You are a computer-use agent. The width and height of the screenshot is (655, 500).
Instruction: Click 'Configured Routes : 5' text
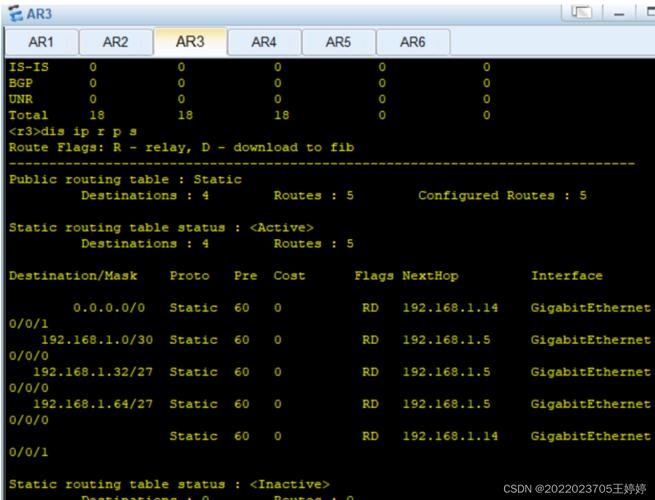pos(502,195)
